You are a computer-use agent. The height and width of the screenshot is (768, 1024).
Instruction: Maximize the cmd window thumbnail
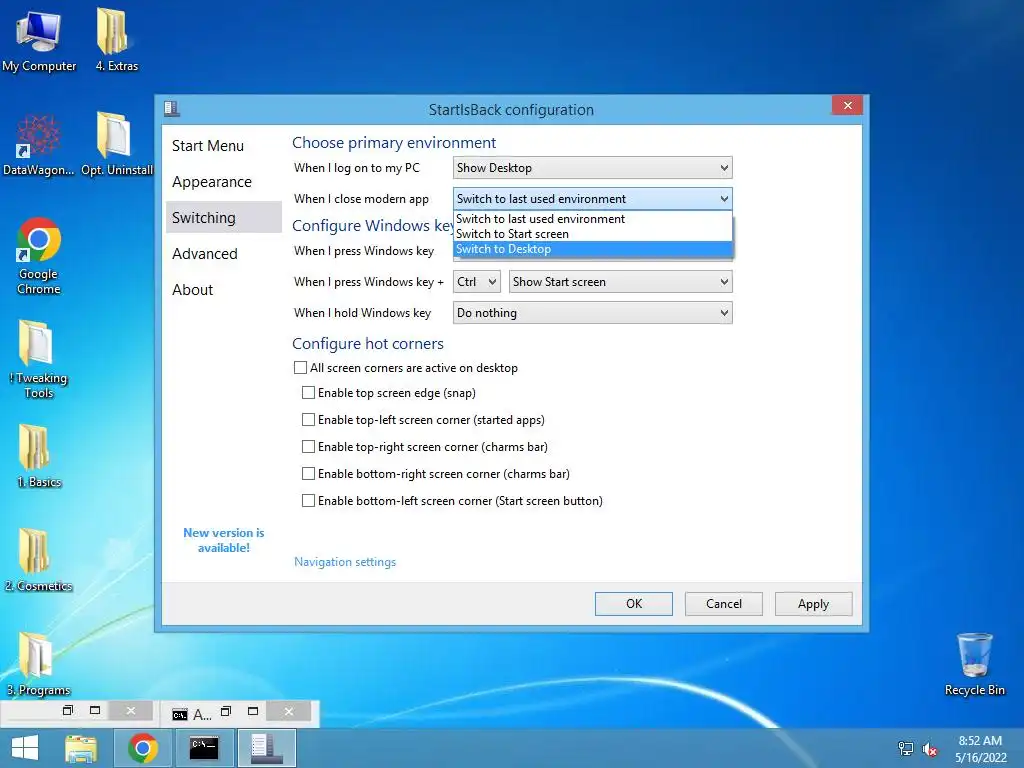pos(253,711)
